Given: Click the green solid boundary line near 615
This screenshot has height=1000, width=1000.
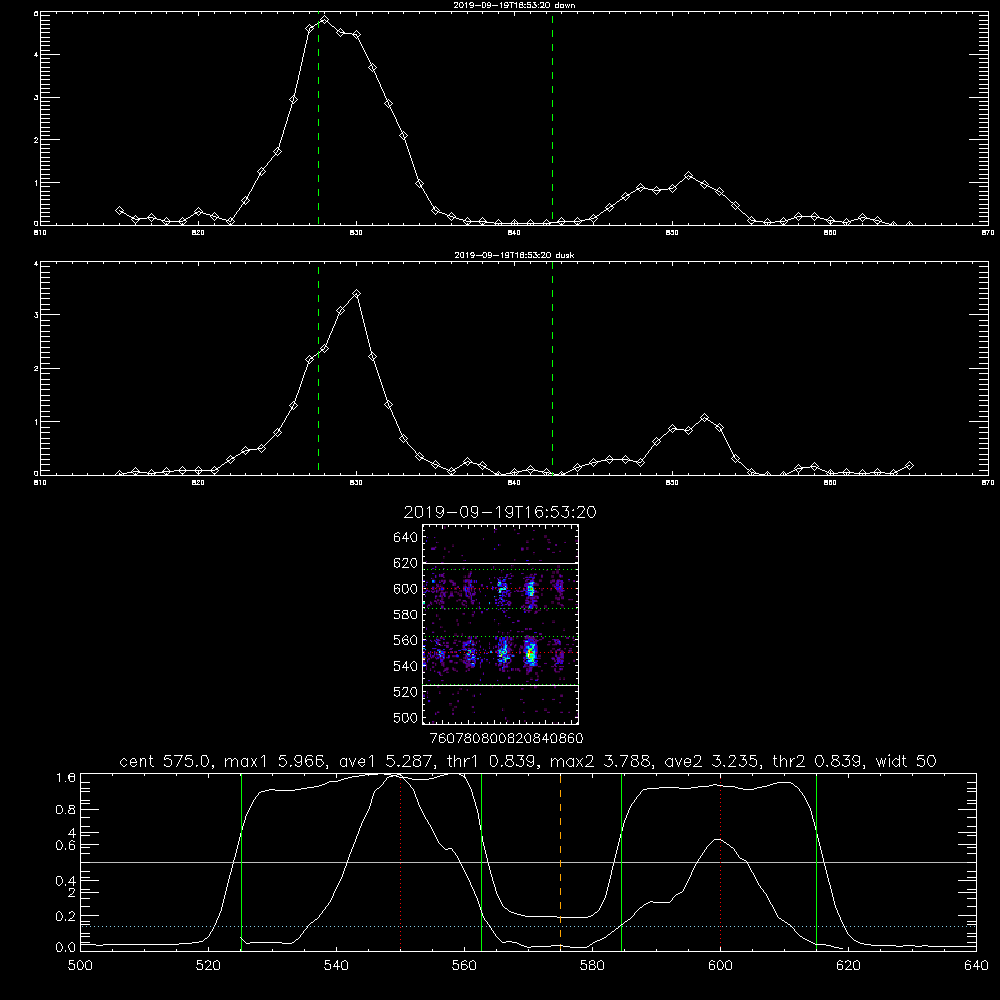Looking at the screenshot, I should tap(816, 861).
